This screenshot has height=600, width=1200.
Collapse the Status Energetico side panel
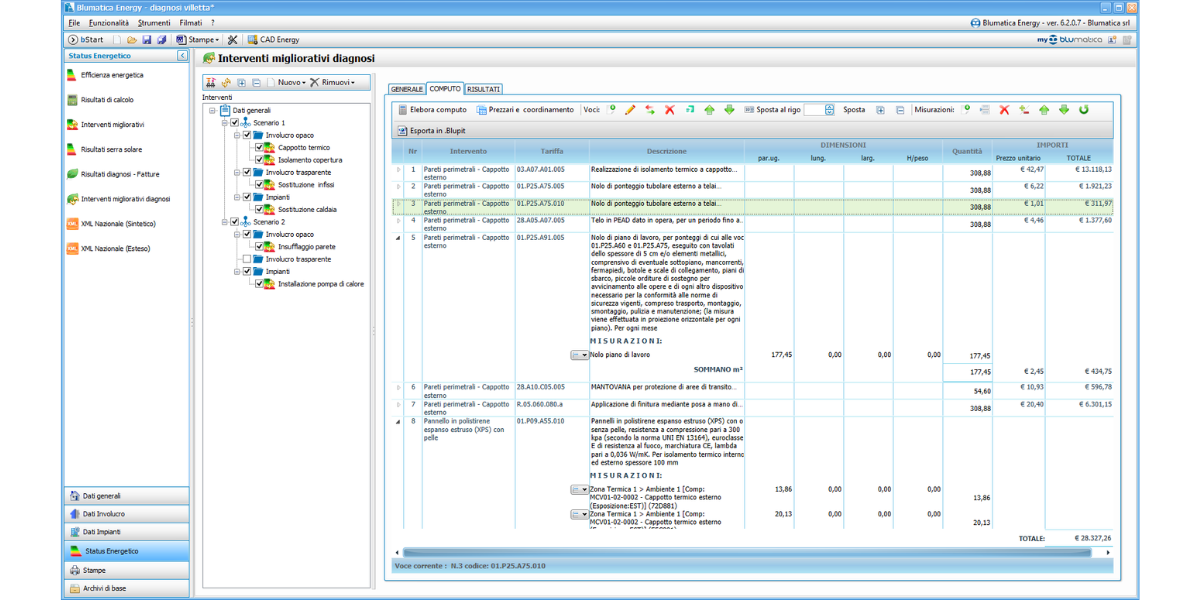tap(182, 56)
